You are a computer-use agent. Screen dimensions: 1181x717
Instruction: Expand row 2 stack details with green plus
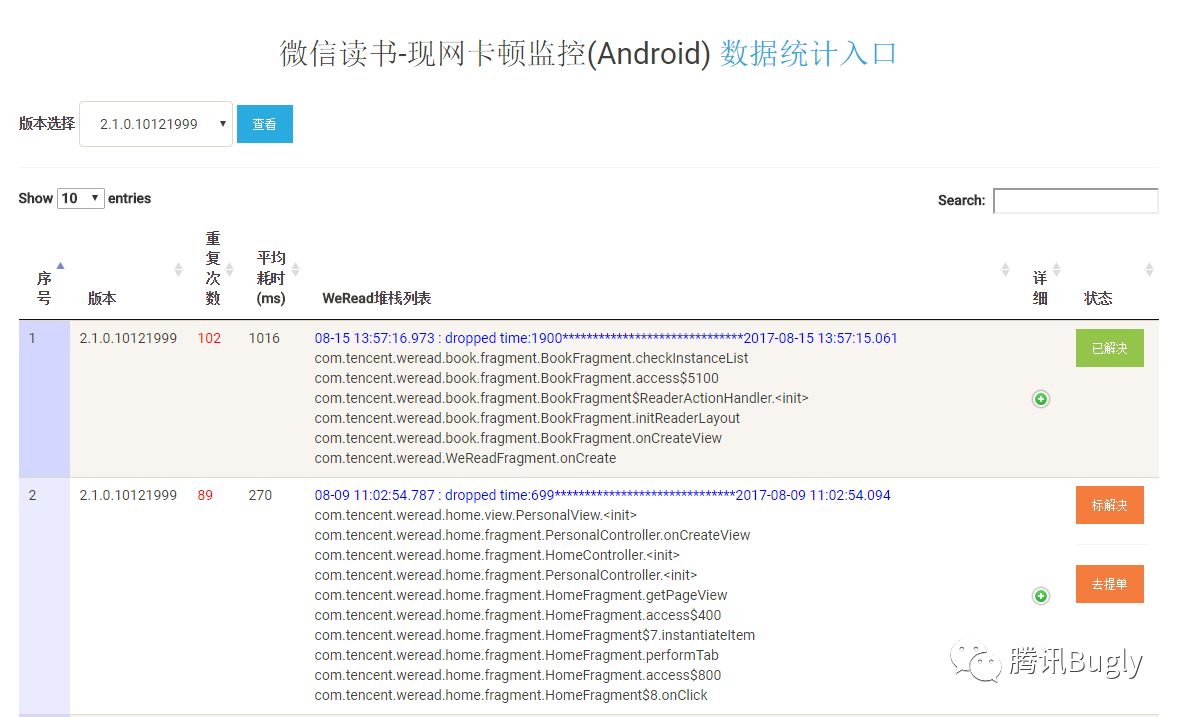click(1041, 595)
